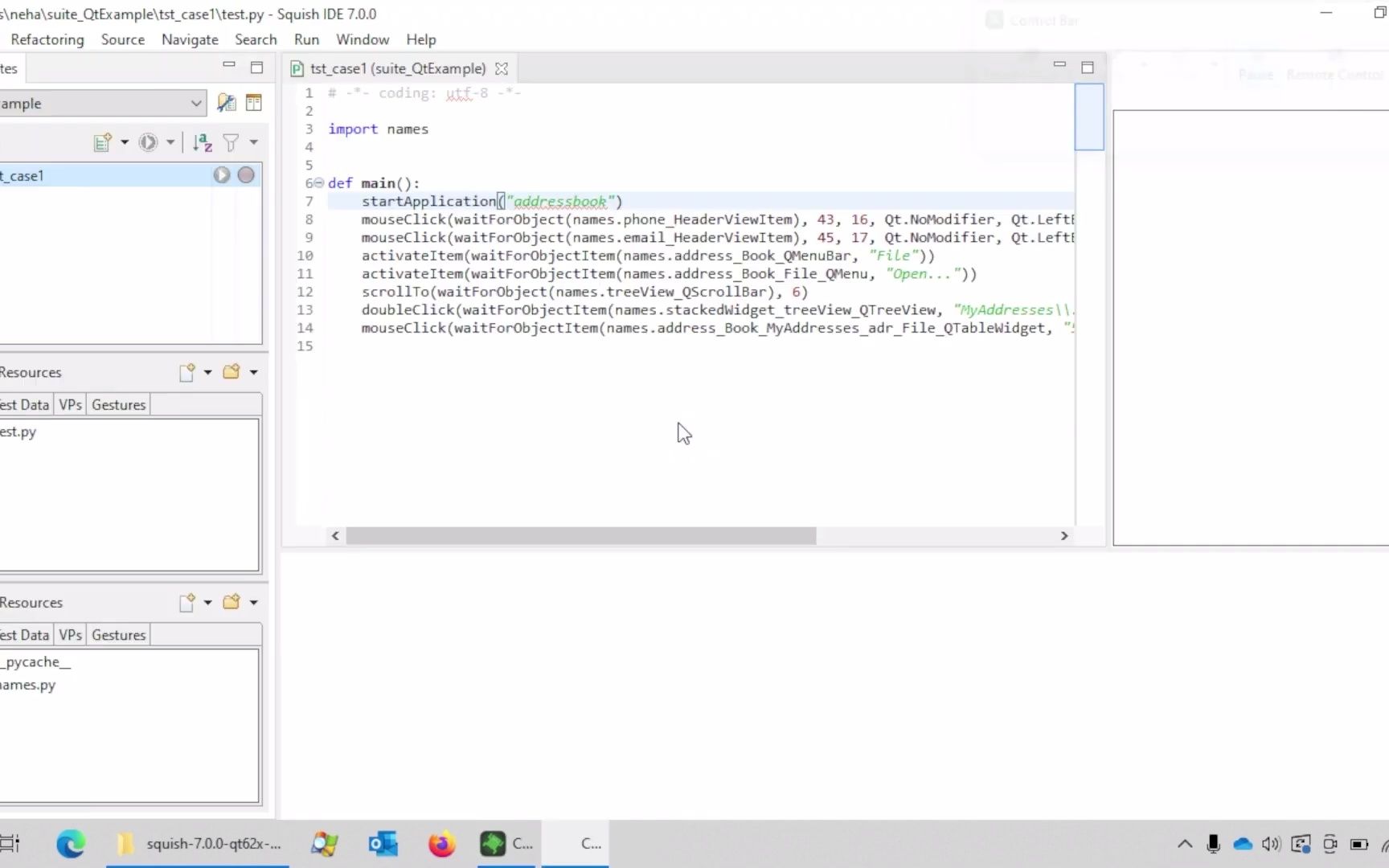Open the test suite layout table icon

pyautogui.click(x=254, y=103)
